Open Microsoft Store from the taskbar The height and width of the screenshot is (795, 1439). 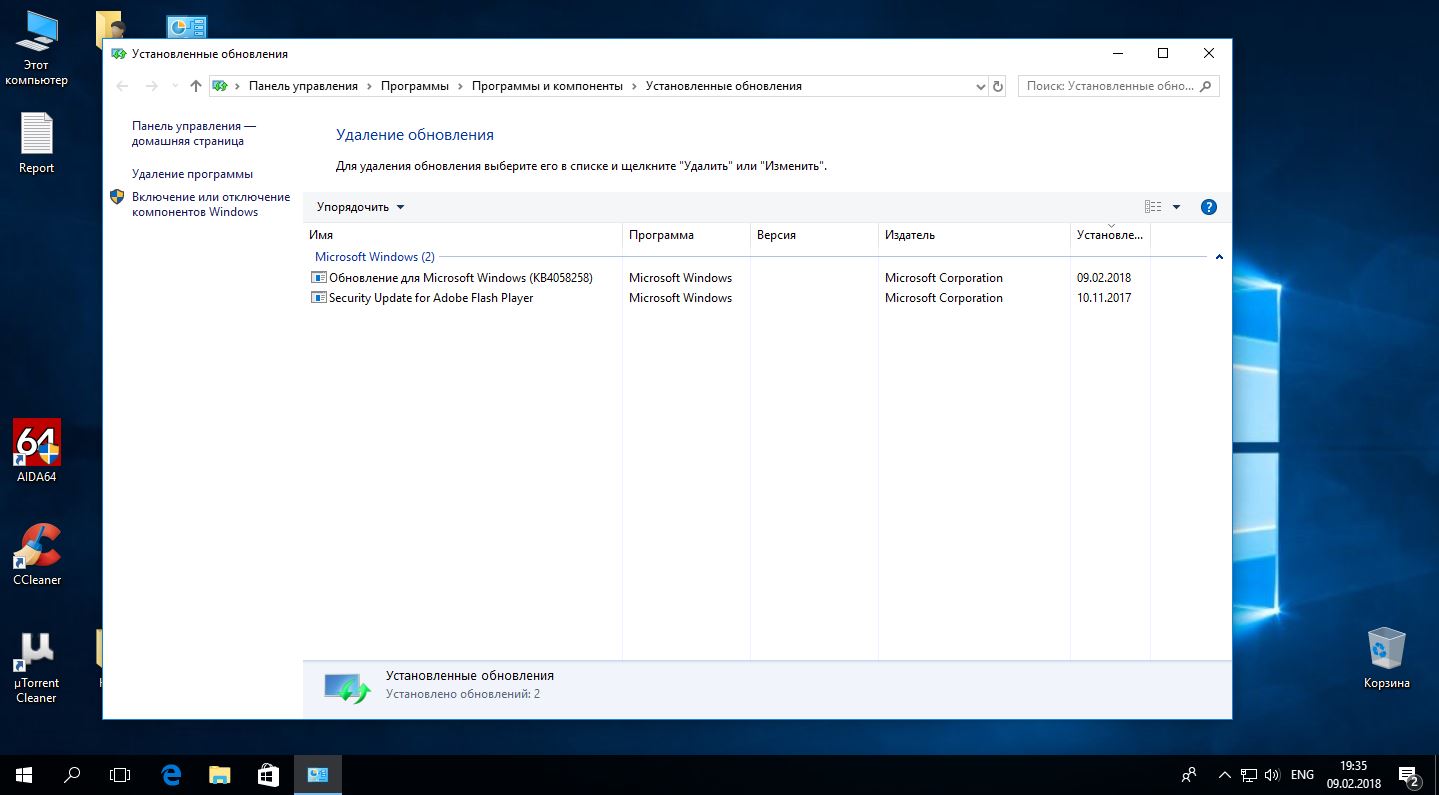tap(268, 775)
